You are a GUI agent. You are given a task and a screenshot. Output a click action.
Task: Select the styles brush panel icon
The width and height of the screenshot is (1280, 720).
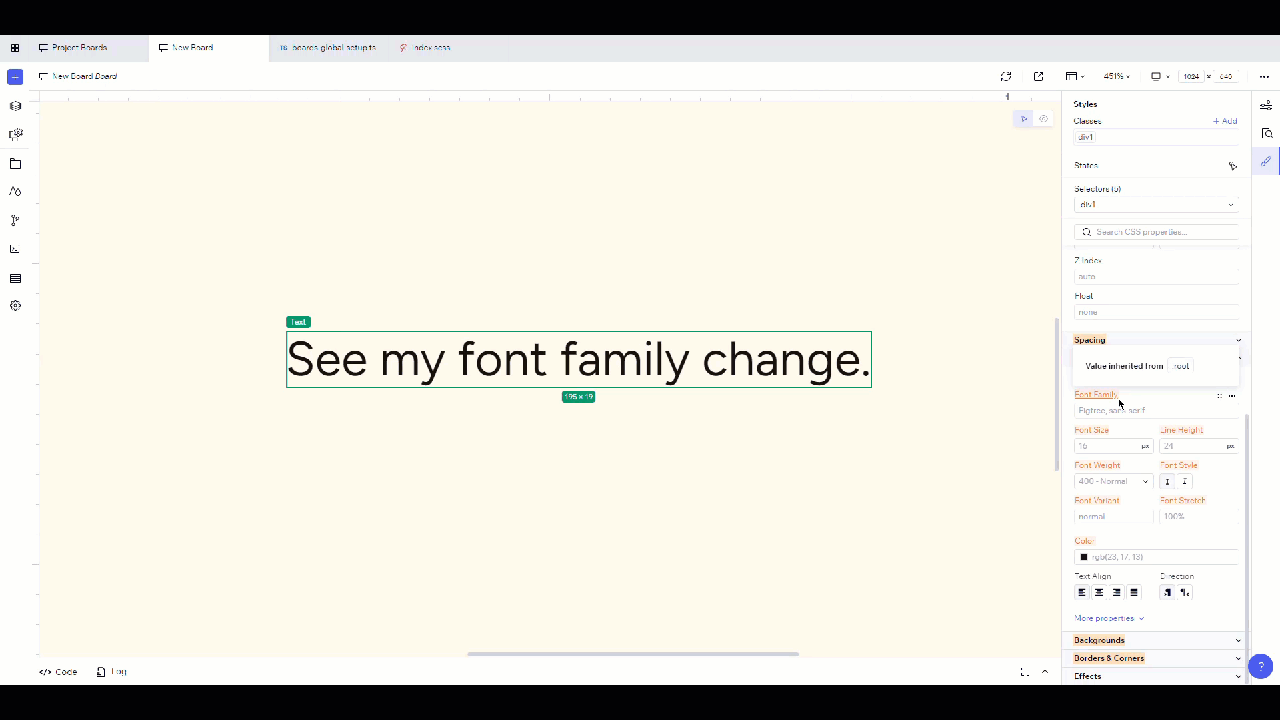1266,161
